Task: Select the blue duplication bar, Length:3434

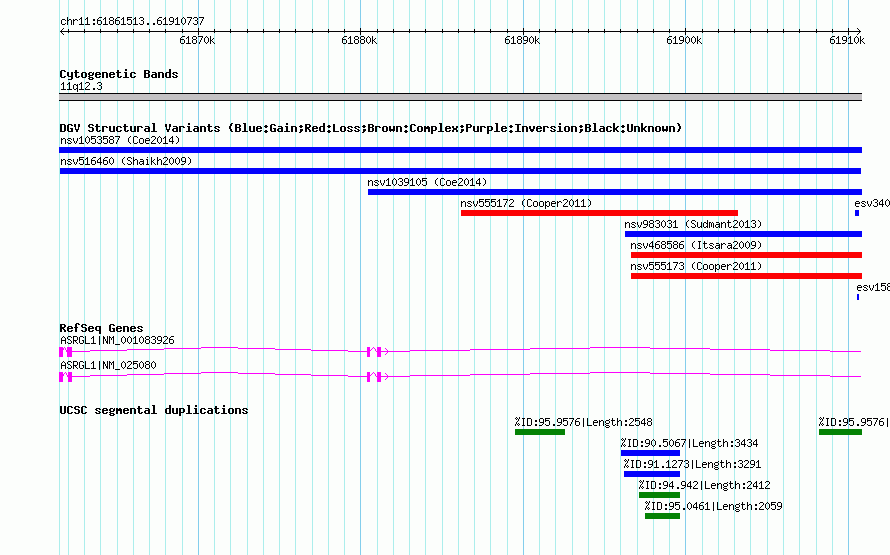Action: tap(650, 453)
